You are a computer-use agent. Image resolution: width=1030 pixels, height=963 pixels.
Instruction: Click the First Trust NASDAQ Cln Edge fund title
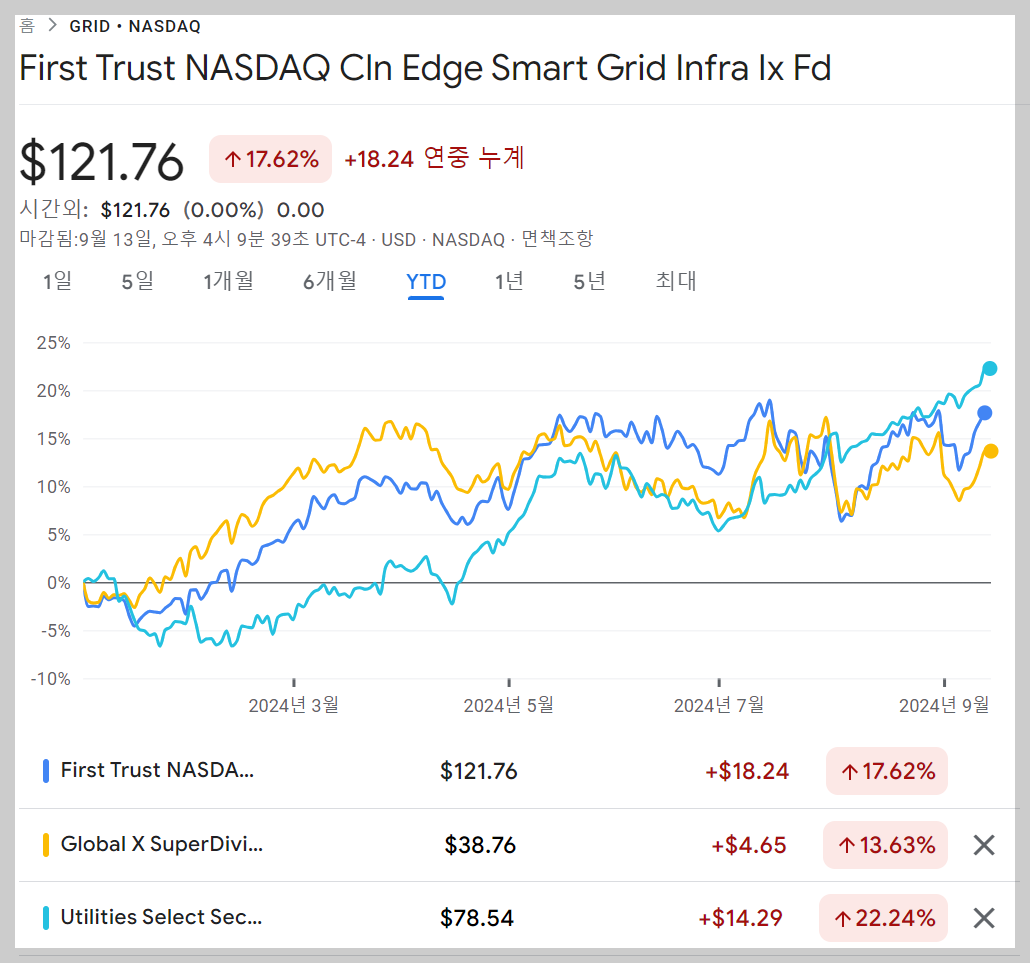[426, 68]
